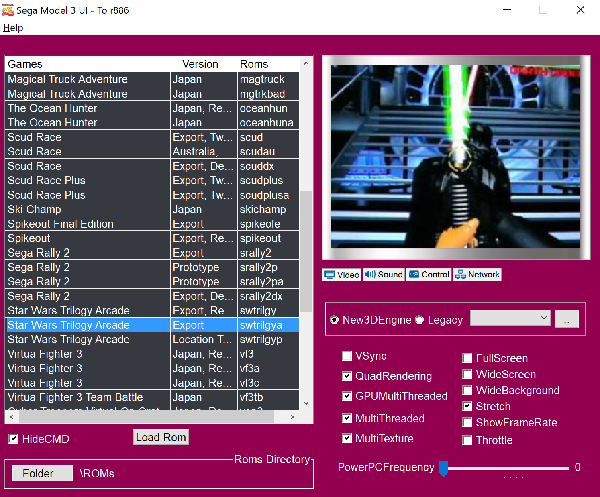This screenshot has height=497, width=600.
Task: Click the game list scroll down arrow
Action: [x=306, y=403]
